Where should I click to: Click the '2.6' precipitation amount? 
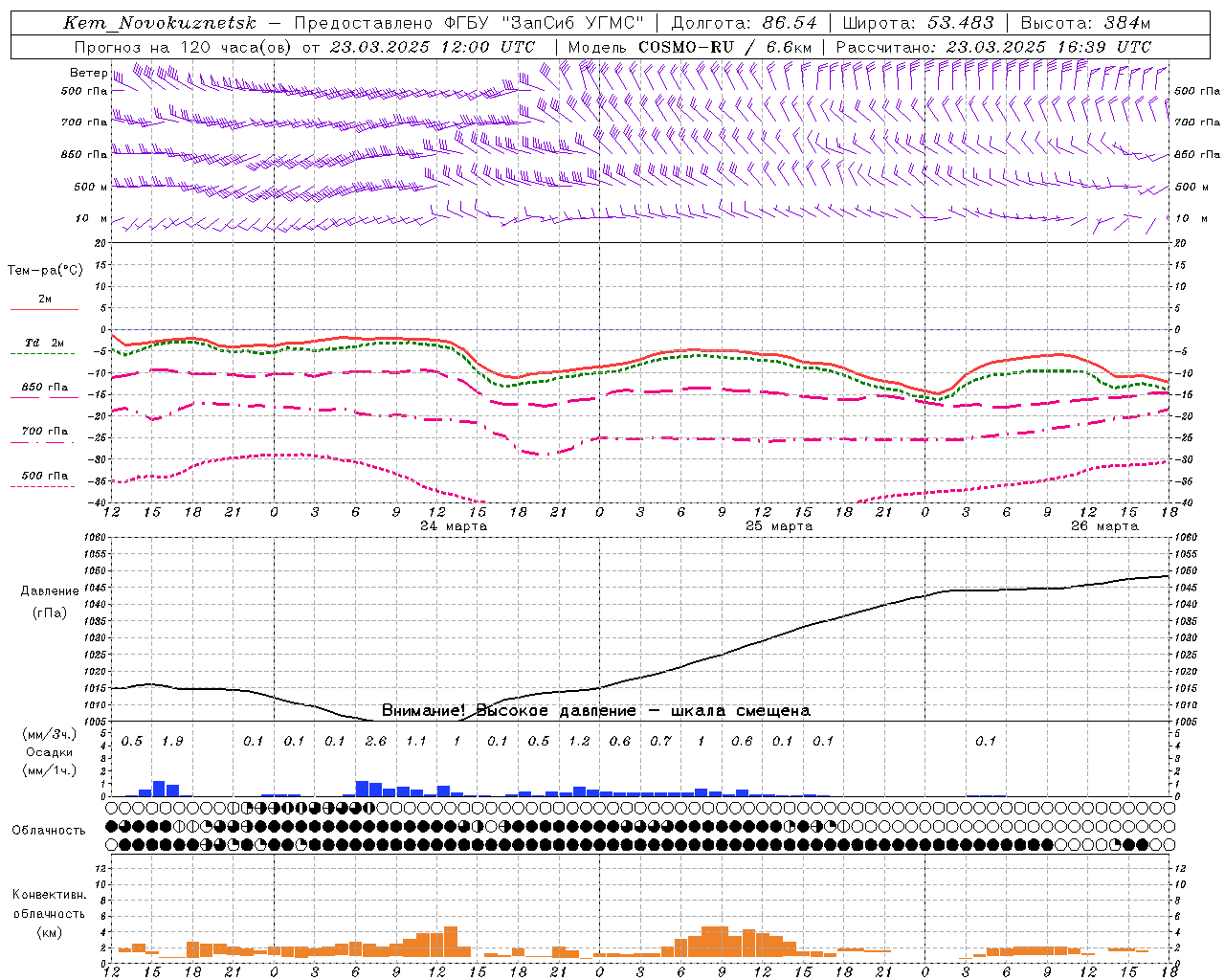tap(376, 741)
